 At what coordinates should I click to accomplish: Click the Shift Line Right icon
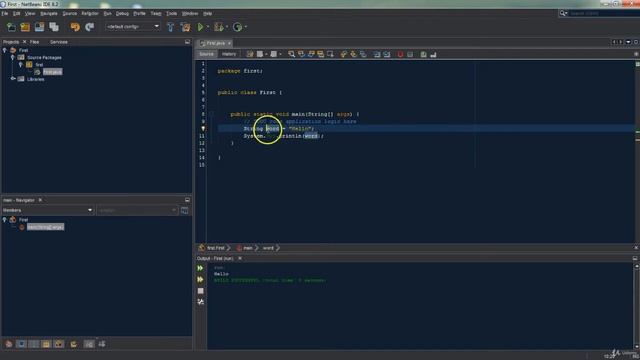point(387,54)
